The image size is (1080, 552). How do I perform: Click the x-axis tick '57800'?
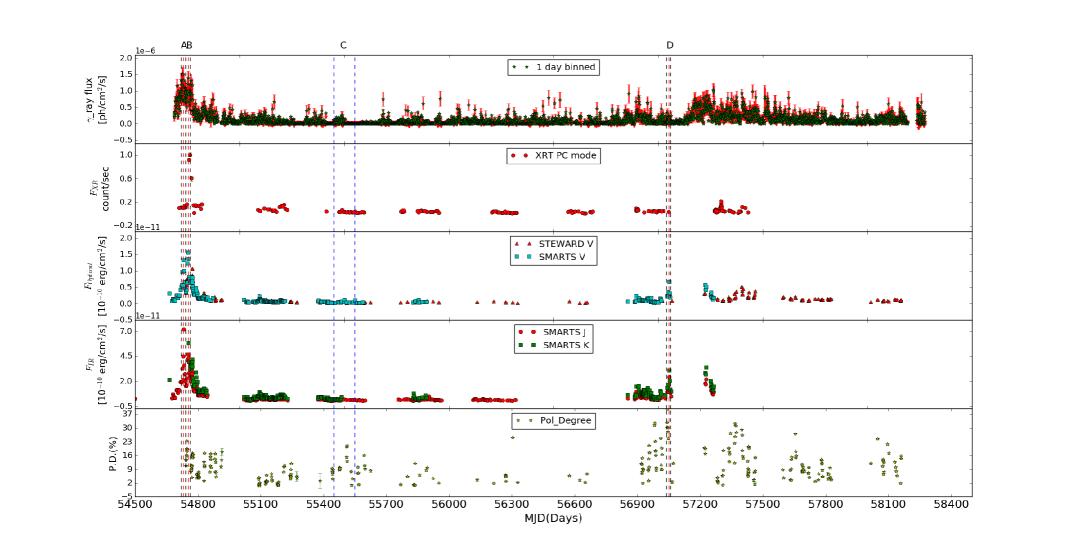tap(826, 505)
